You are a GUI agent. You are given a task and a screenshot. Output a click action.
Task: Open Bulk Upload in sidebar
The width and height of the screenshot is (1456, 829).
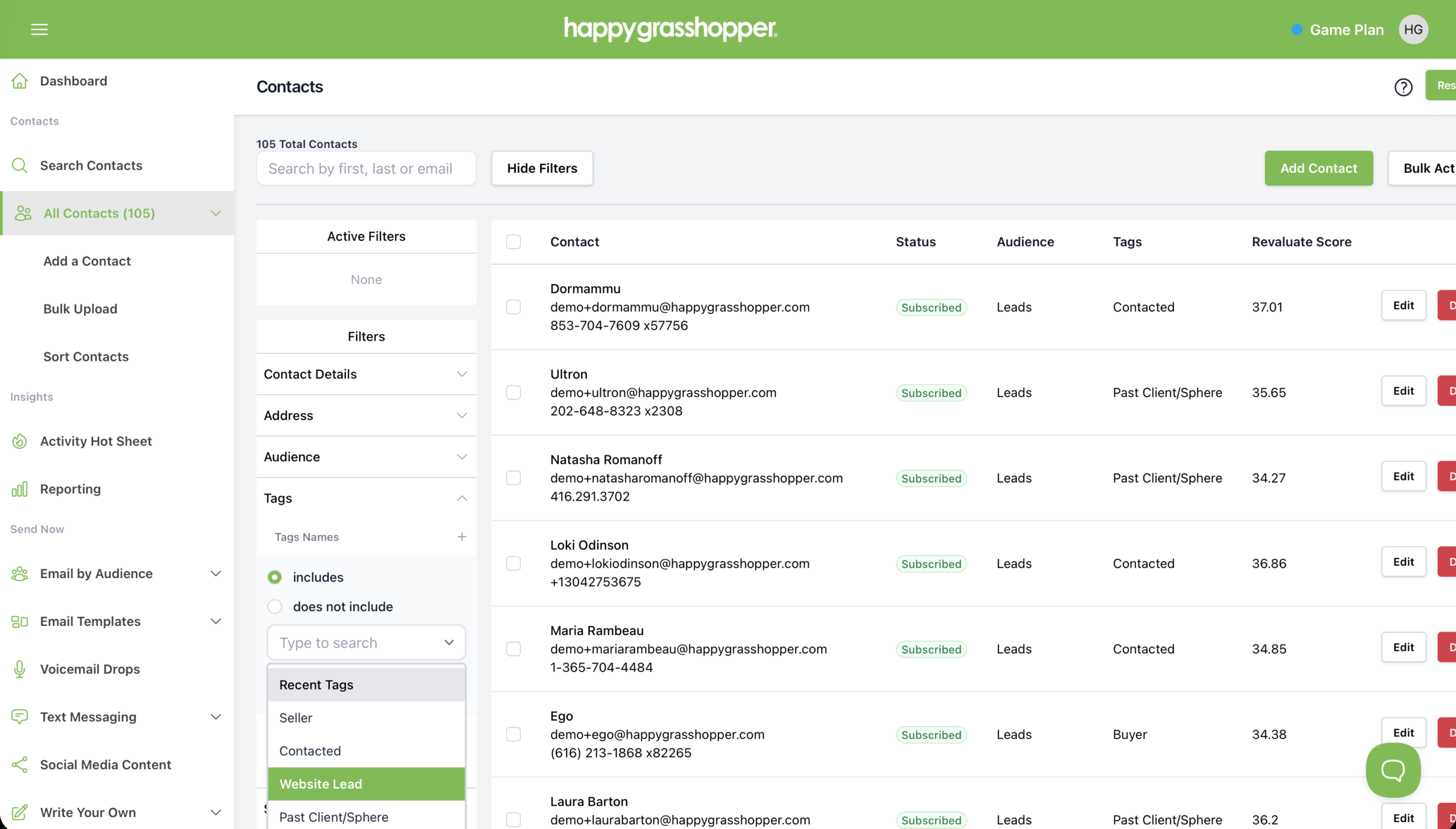[x=80, y=308]
